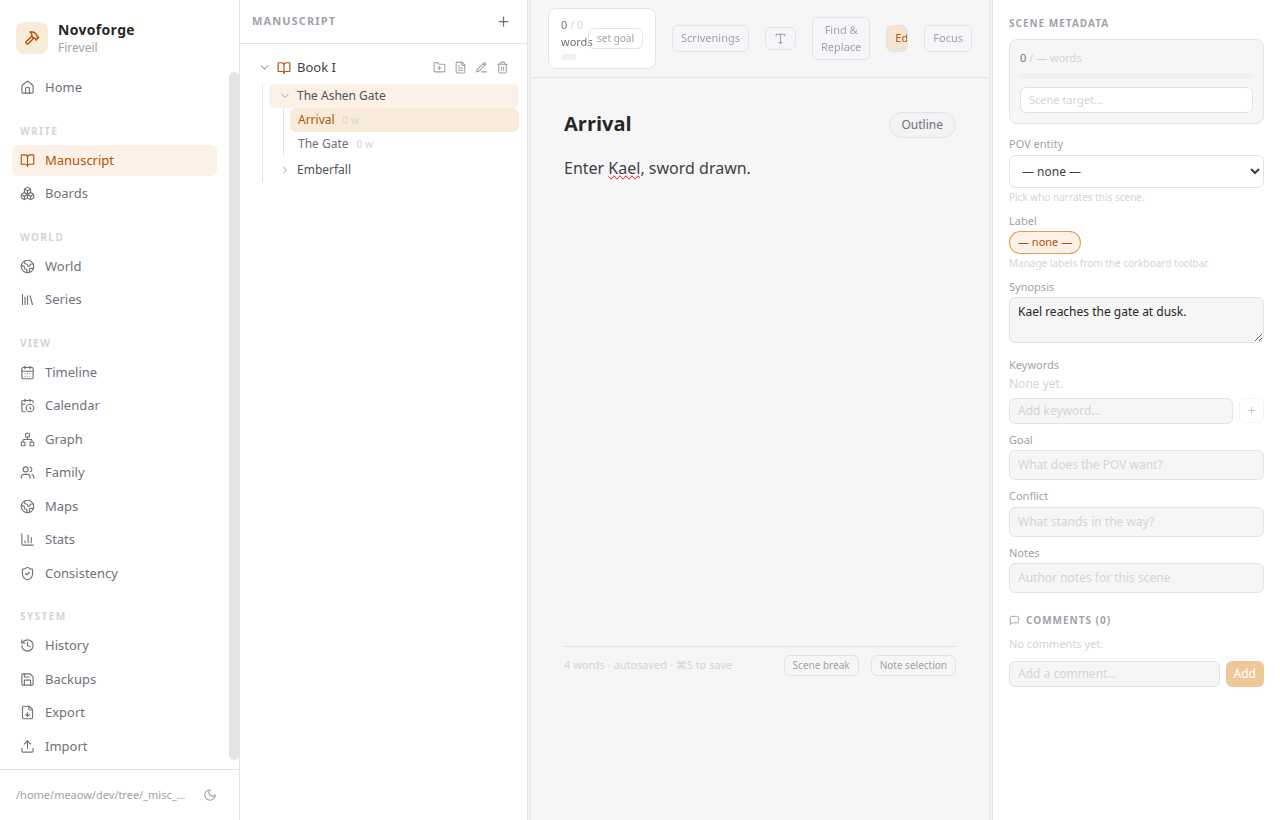This screenshot has width=1280, height=820.
Task: Open Series in the sidebar
Action: coord(114,299)
